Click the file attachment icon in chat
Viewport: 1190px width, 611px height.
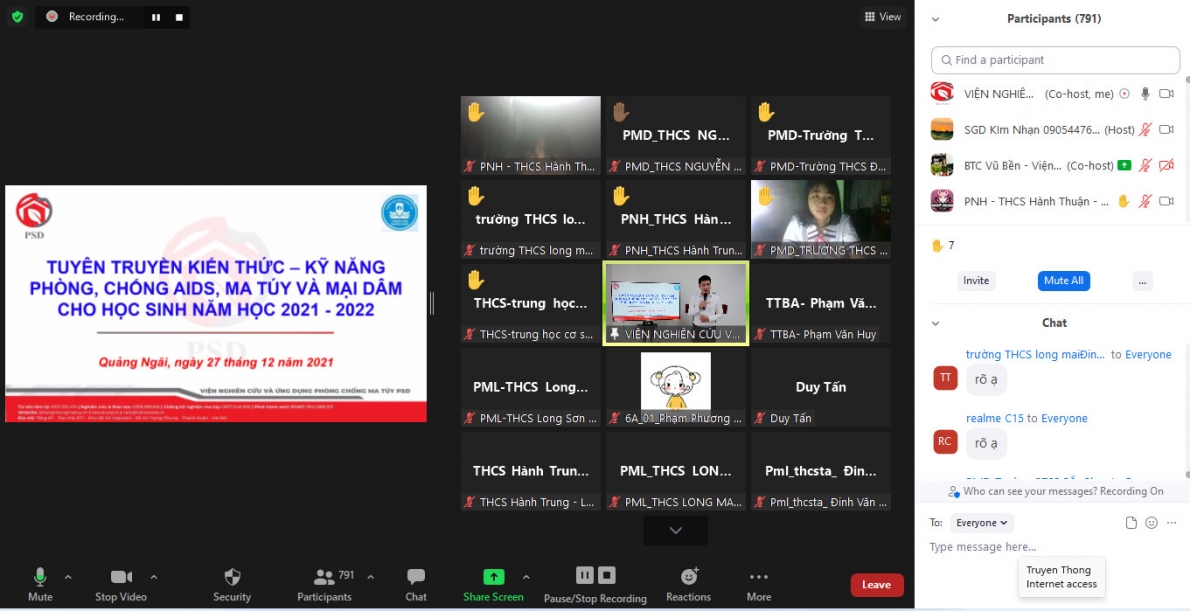point(1130,522)
